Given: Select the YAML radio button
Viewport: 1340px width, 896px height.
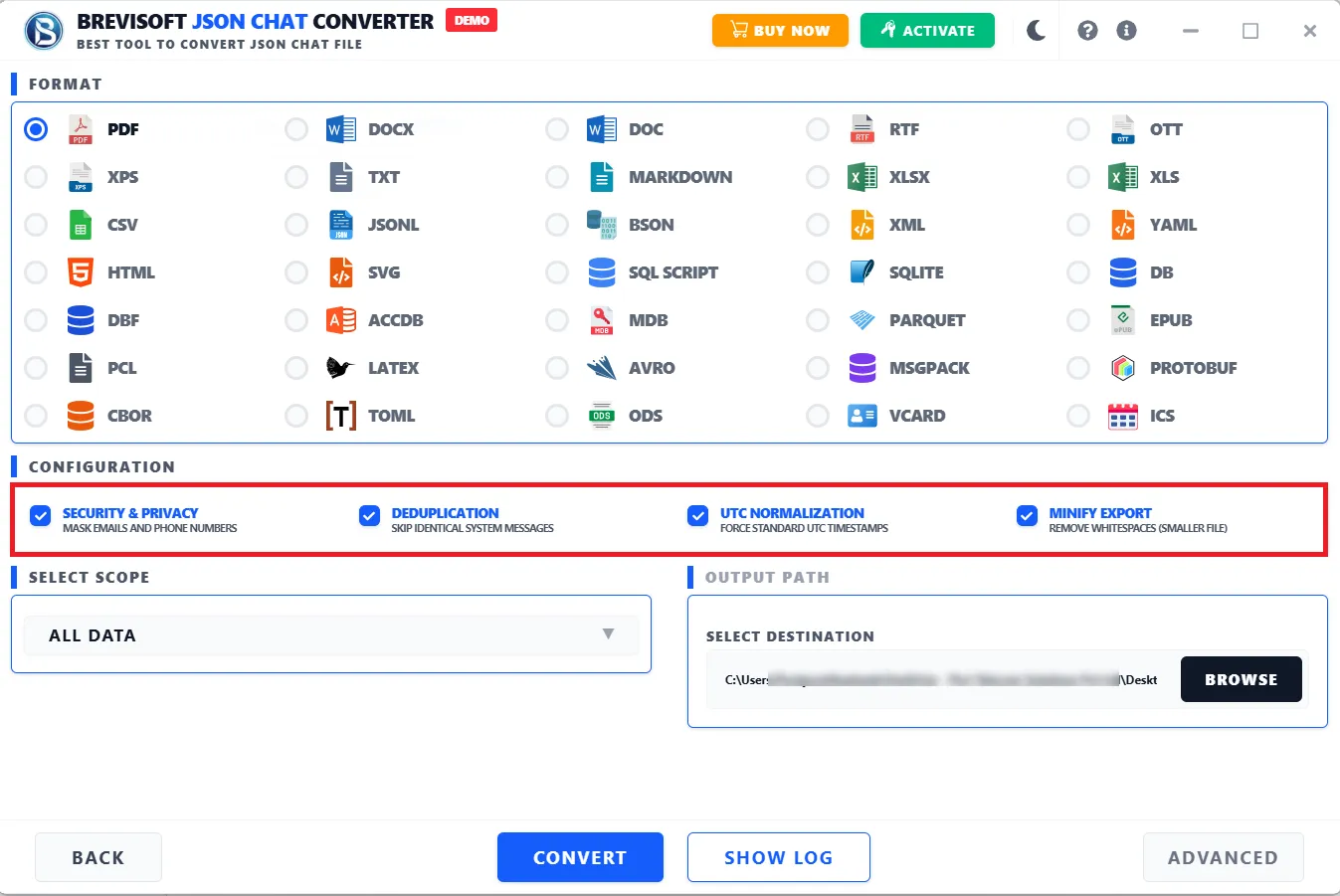Looking at the screenshot, I should click(x=1078, y=225).
